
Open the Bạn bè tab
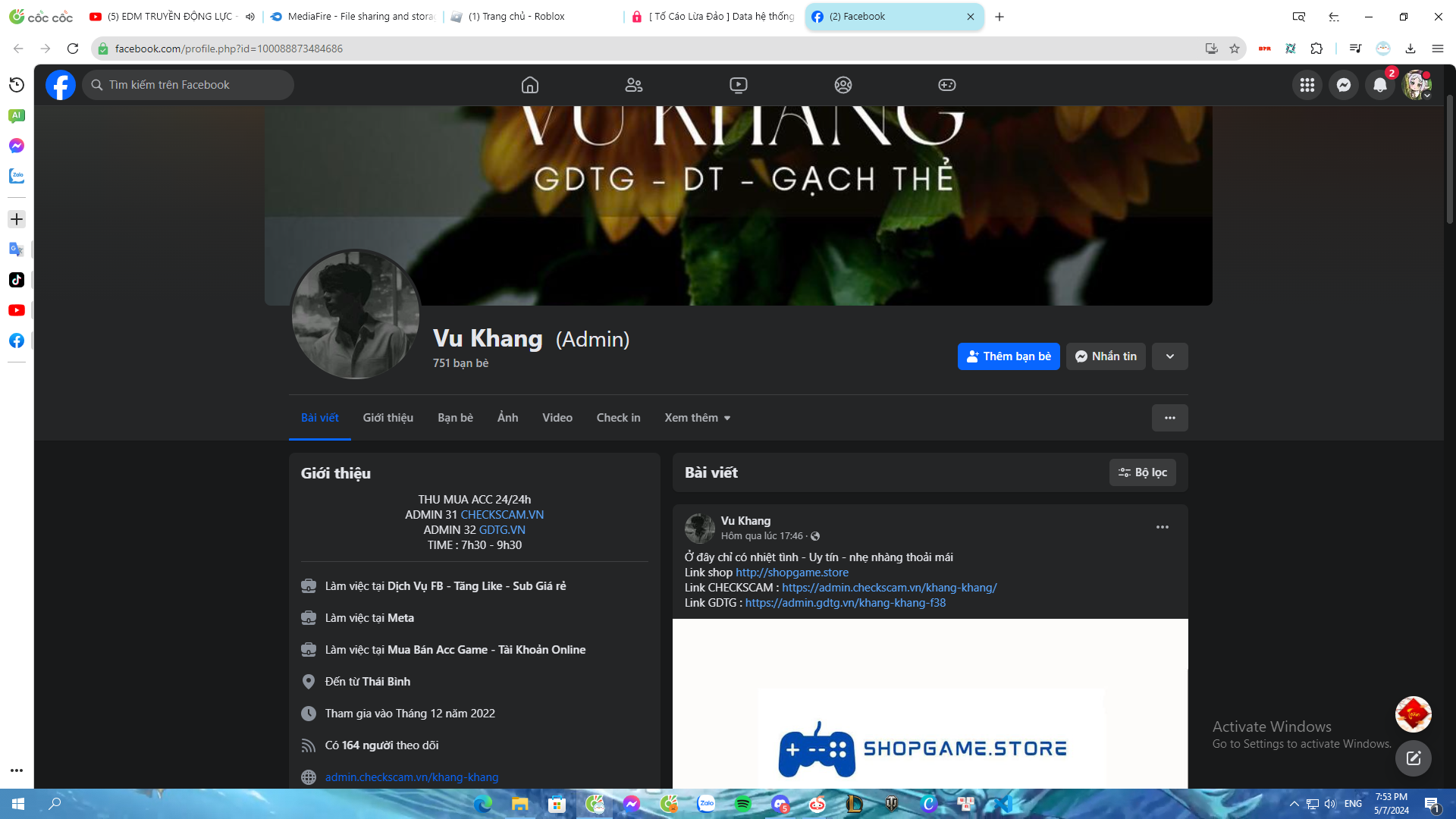(x=455, y=418)
